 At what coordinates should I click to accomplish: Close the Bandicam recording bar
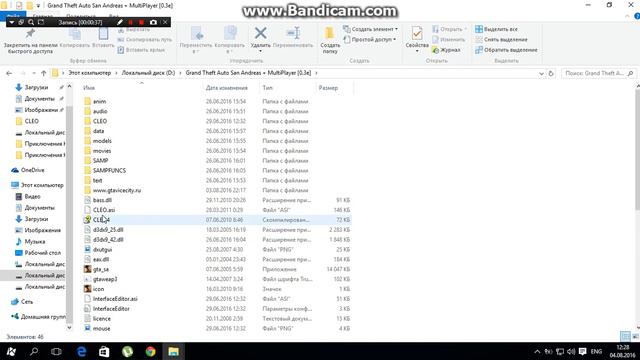(165, 22)
